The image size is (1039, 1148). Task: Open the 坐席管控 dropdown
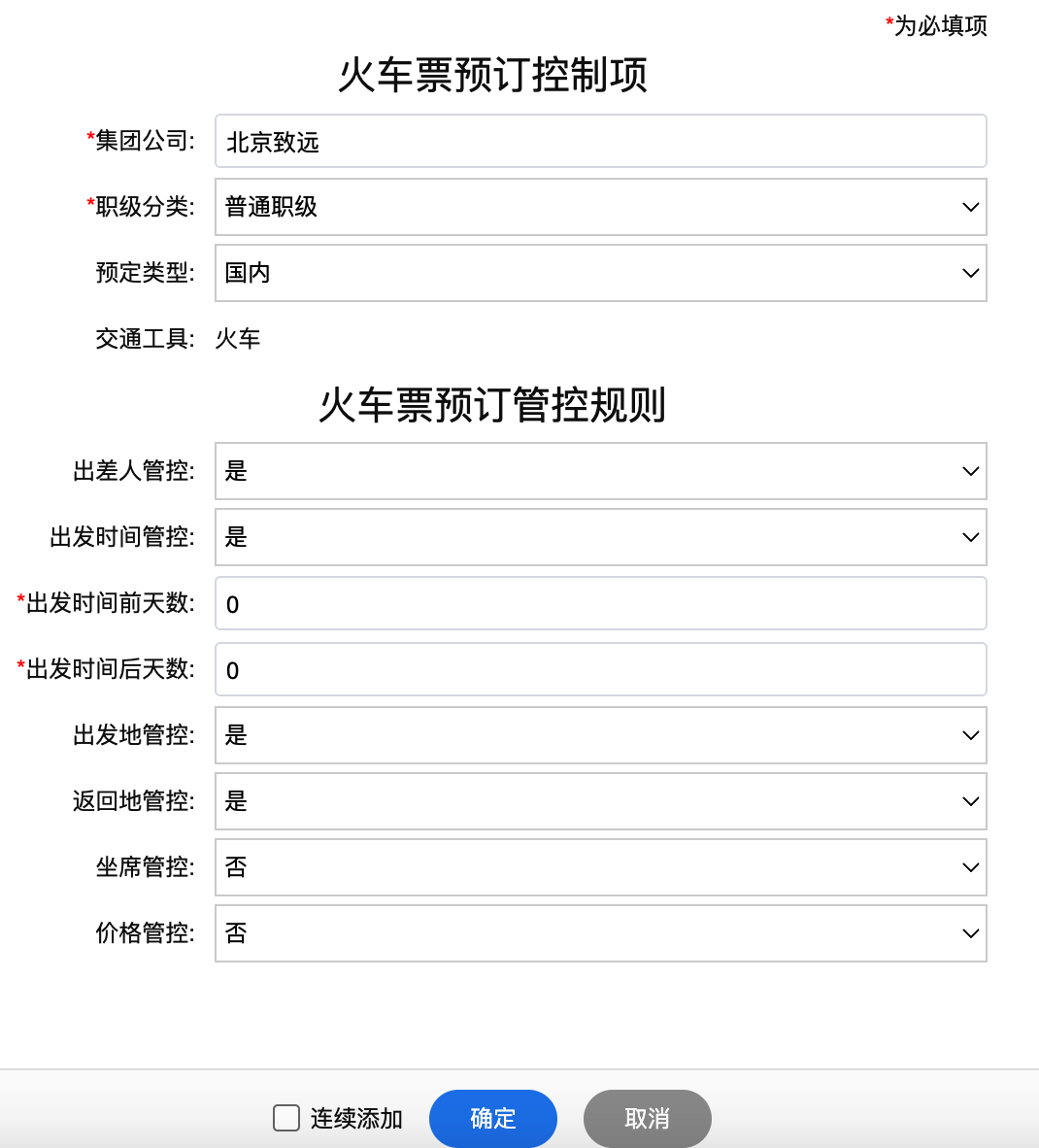click(600, 867)
